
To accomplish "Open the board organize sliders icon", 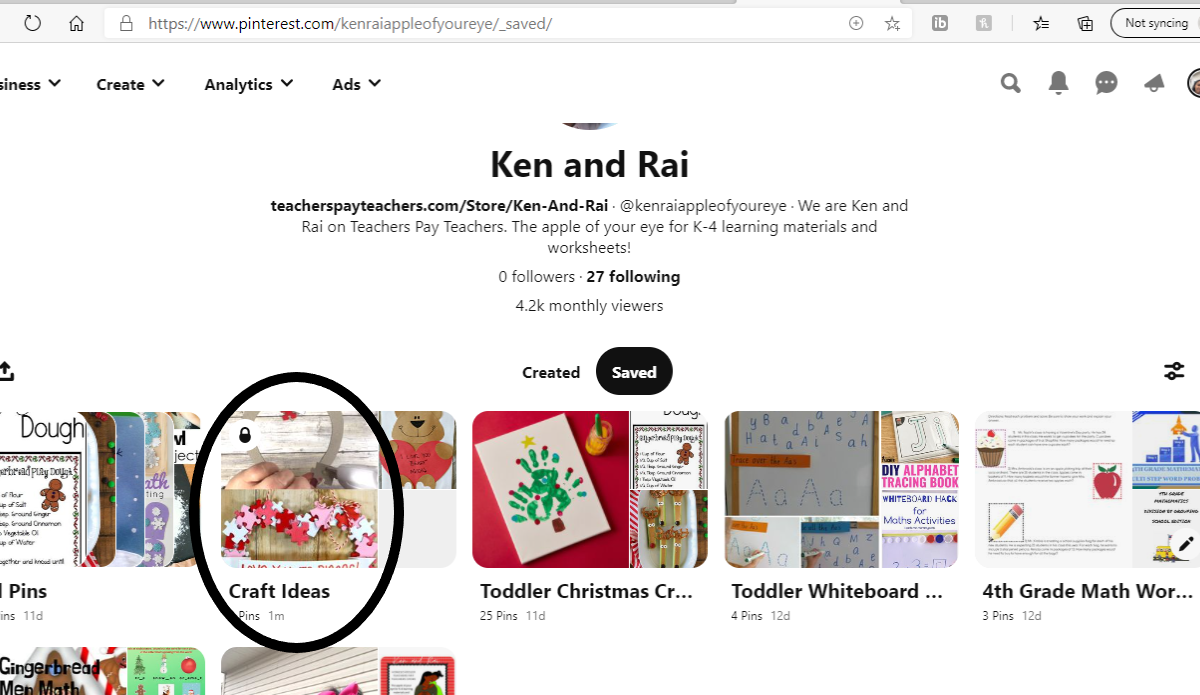I will click(1174, 372).
